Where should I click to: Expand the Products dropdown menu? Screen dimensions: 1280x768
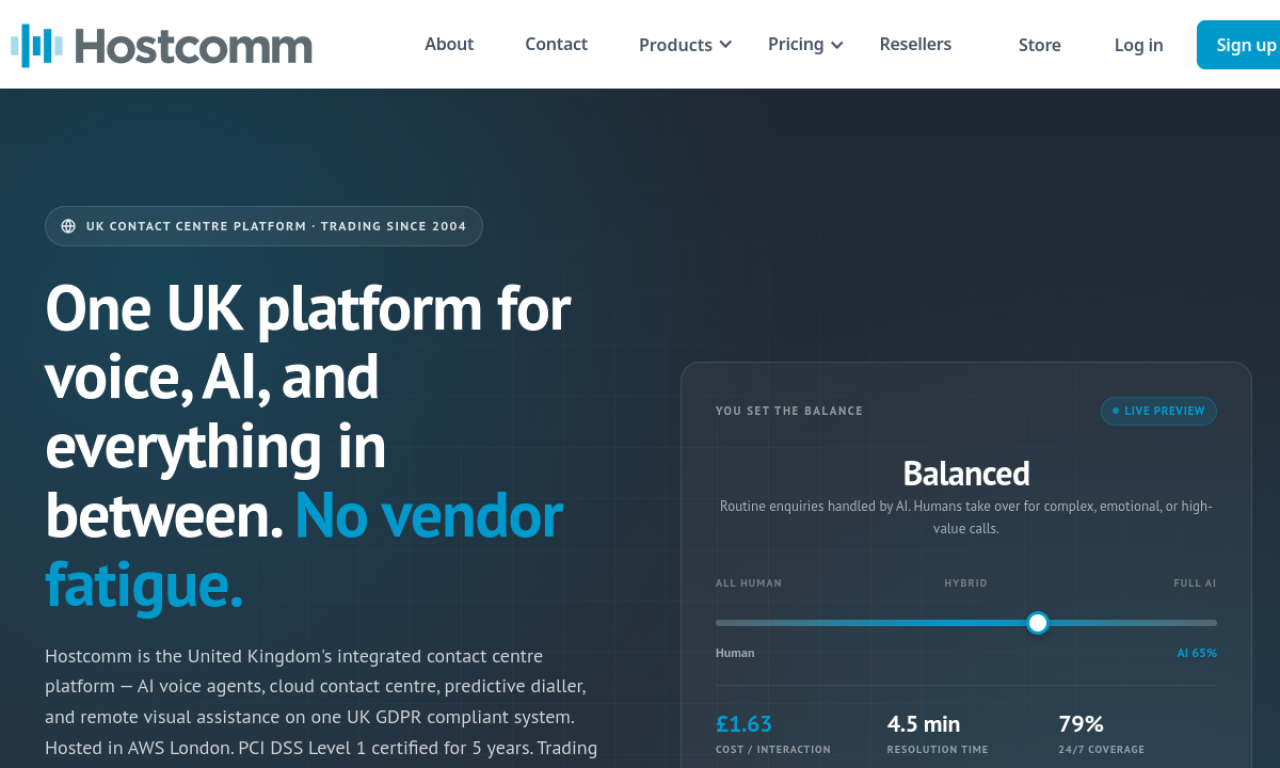[686, 45]
